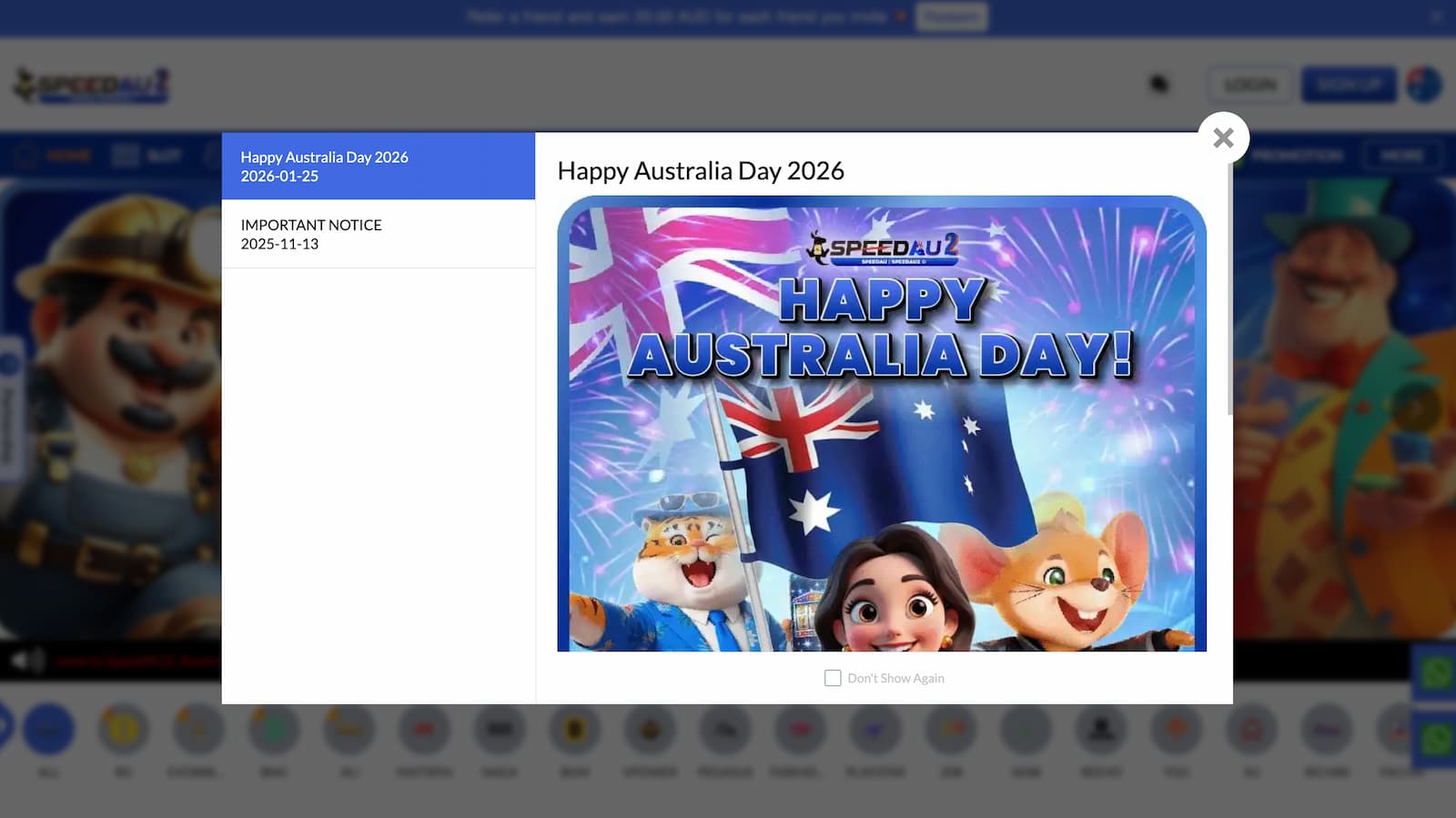This screenshot has height=818, width=1456.
Task: Click the Happy Australia Day banner image
Action: [881, 423]
